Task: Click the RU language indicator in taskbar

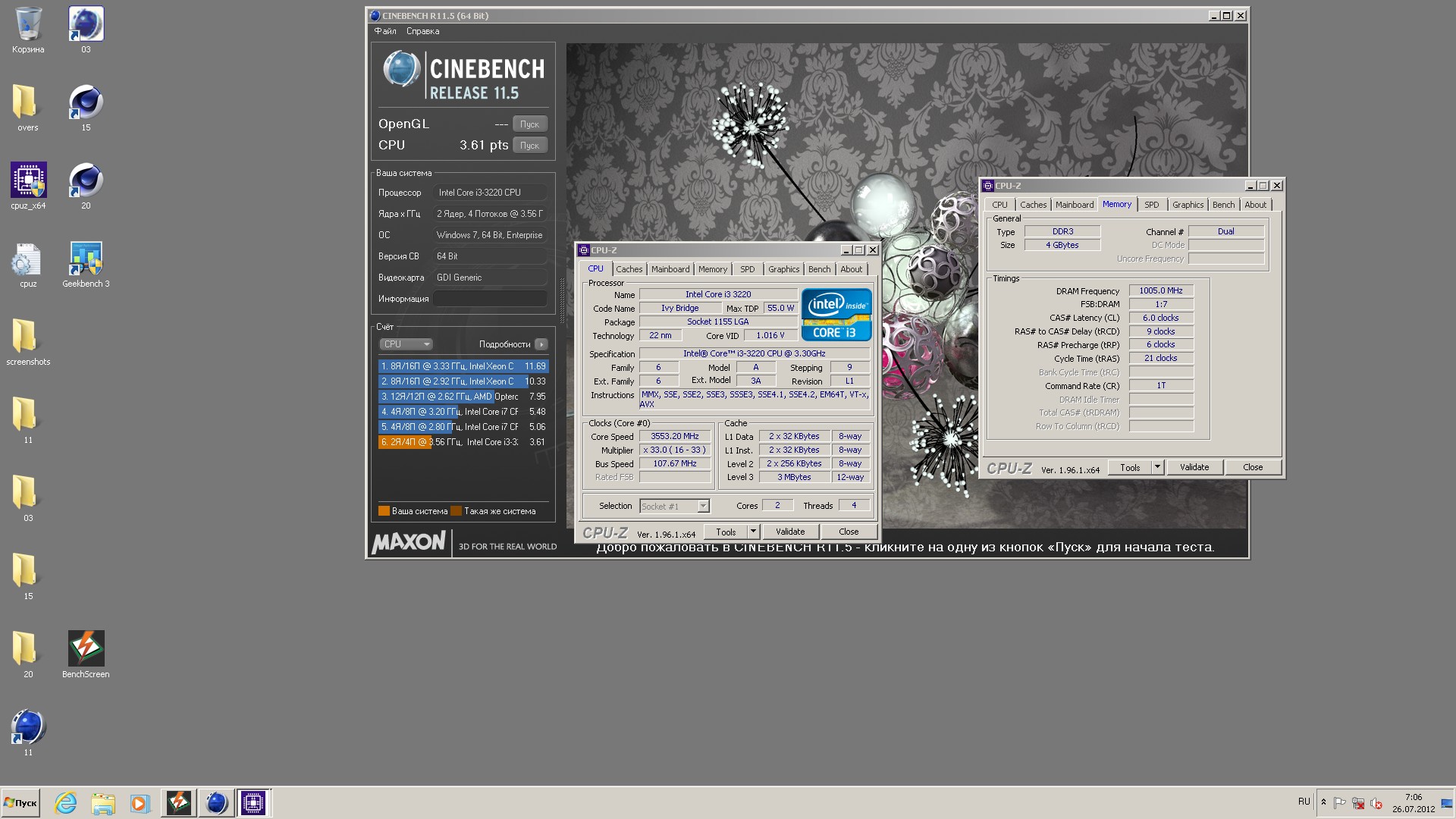Action: [x=1304, y=802]
